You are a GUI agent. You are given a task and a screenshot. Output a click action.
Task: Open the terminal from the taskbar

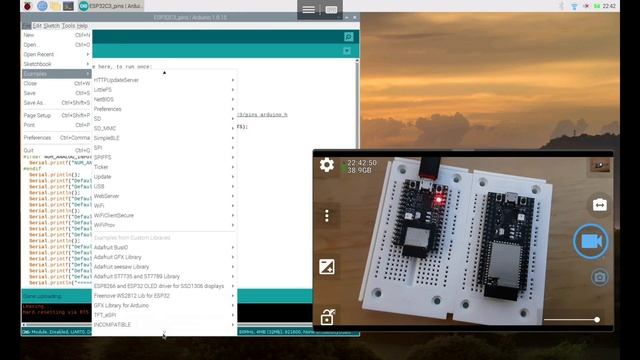[68, 6]
